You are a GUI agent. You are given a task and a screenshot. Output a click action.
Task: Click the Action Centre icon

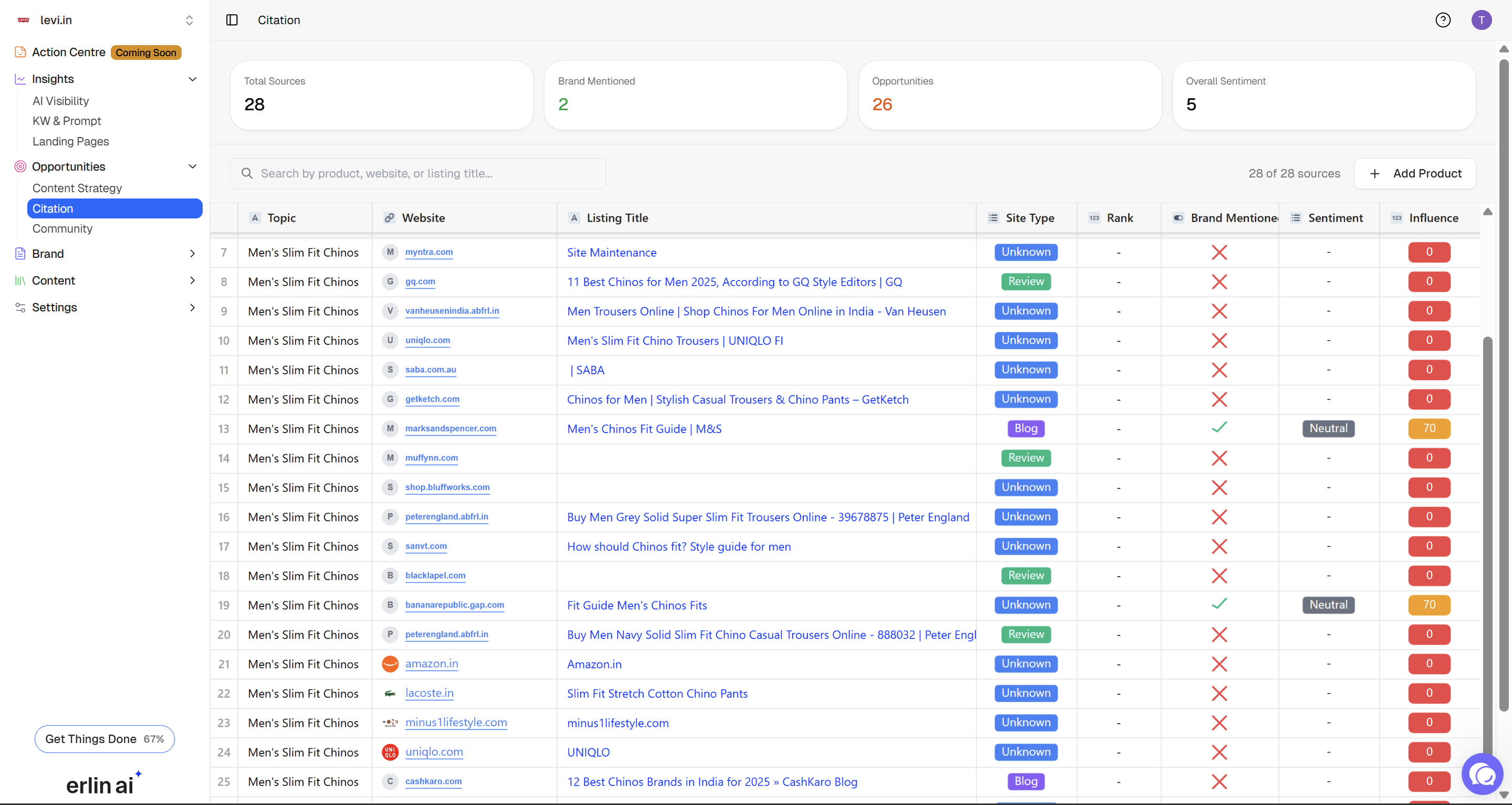coord(20,53)
